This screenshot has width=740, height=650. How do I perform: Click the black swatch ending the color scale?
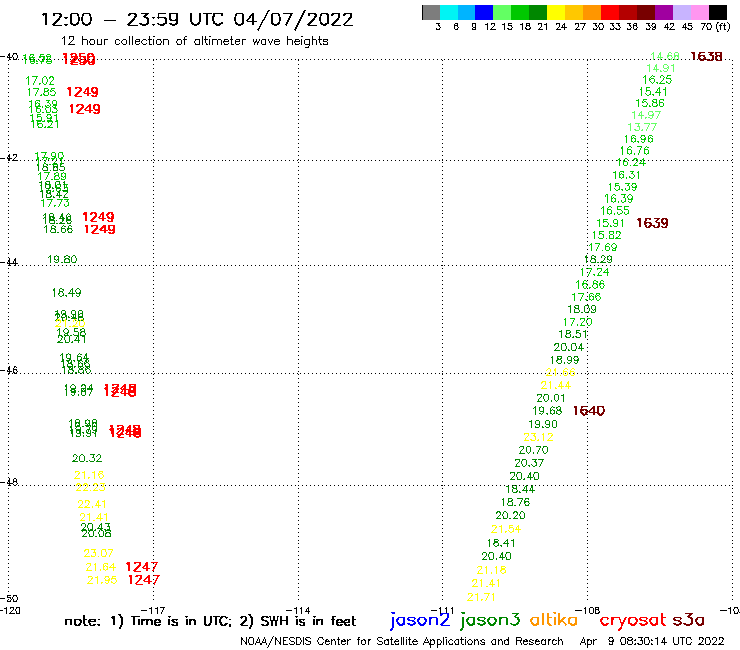pos(717,12)
